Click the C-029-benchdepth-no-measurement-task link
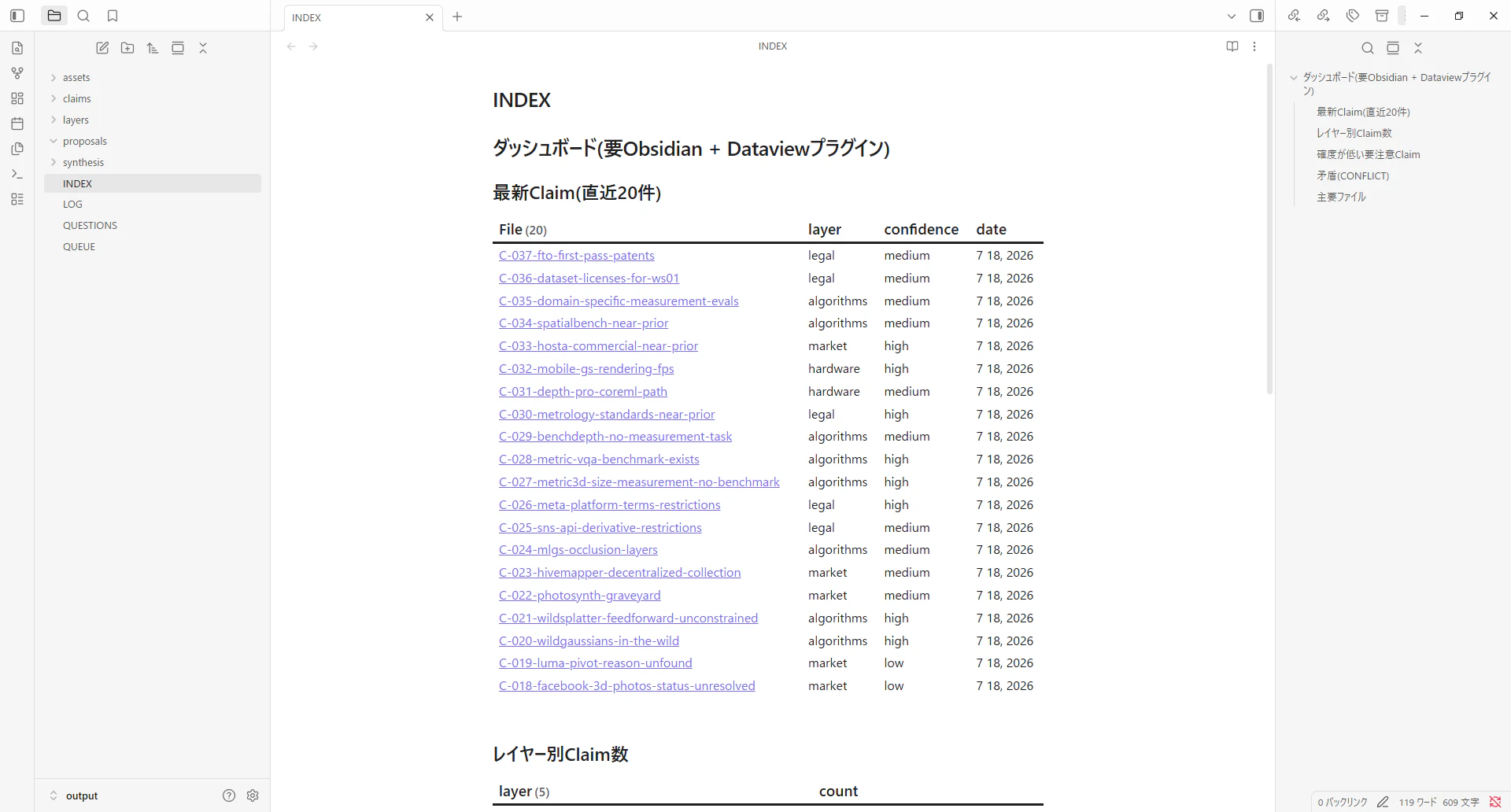1511x812 pixels. 615,437
